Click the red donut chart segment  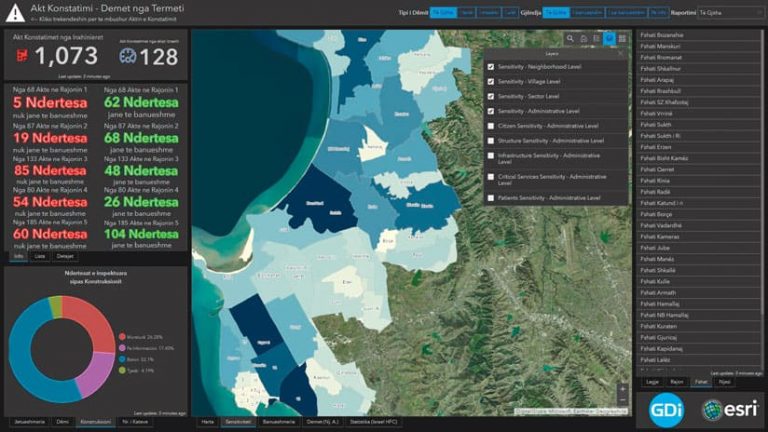(92, 318)
